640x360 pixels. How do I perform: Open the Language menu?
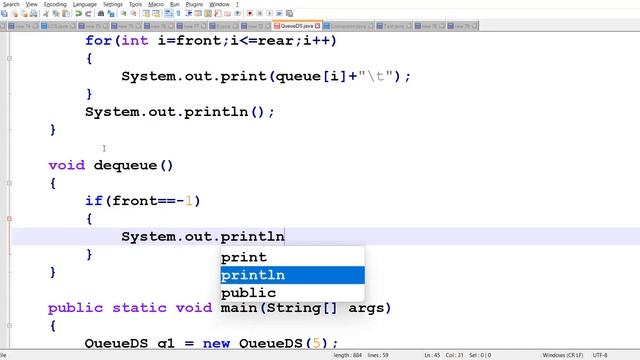84,4
